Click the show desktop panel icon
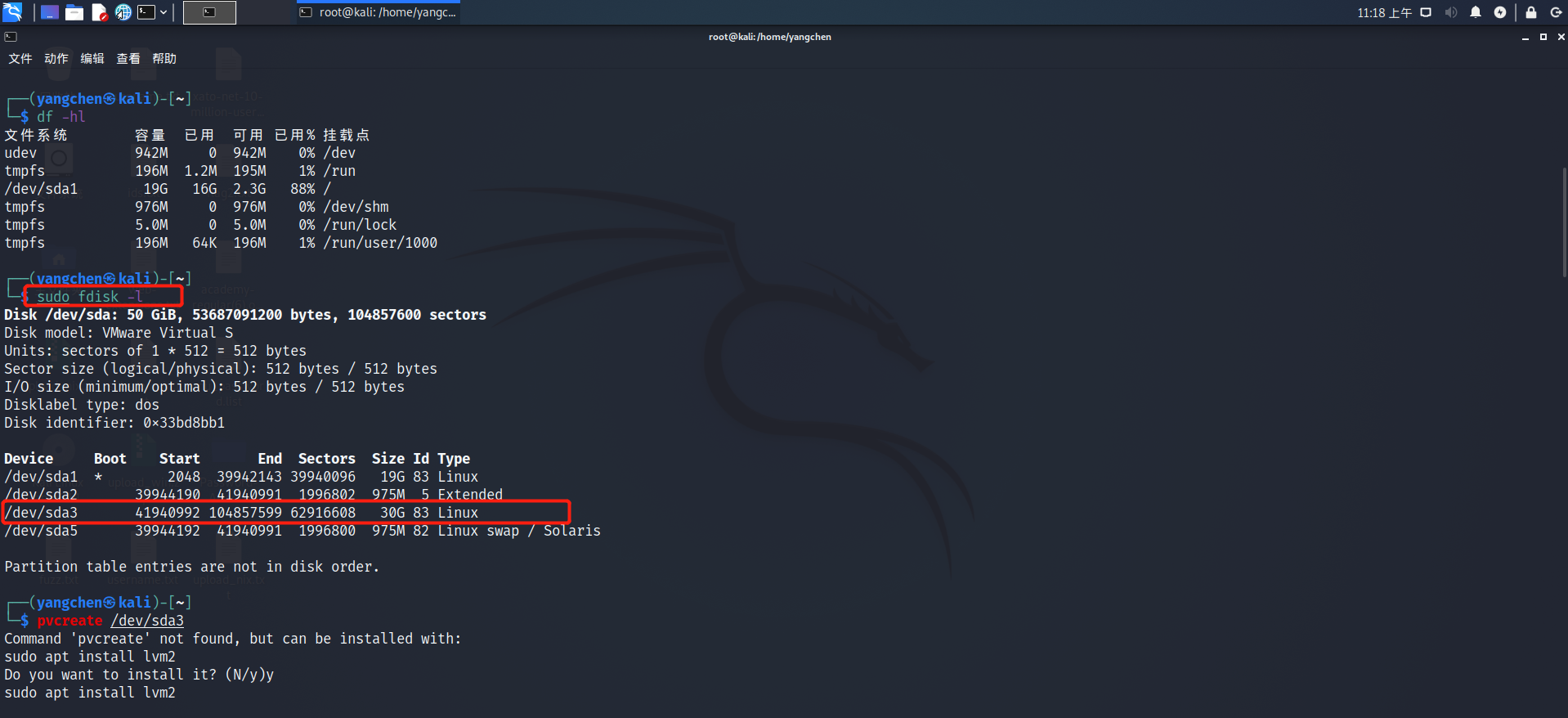The image size is (1568, 718). pyautogui.click(x=49, y=12)
